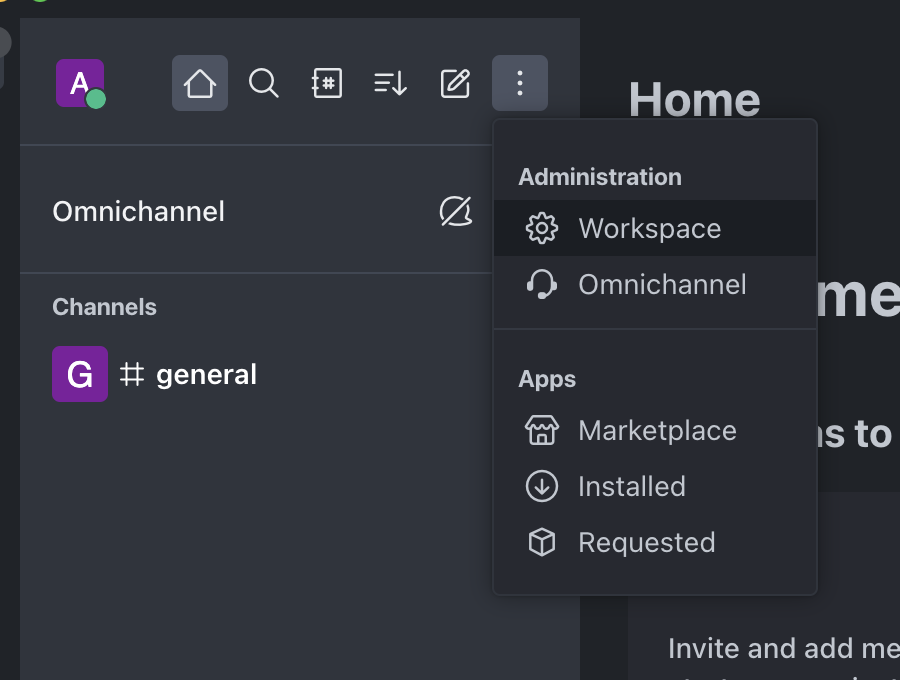The height and width of the screenshot is (680, 900).
Task: Click the general channel G avatar
Action: [80, 374]
